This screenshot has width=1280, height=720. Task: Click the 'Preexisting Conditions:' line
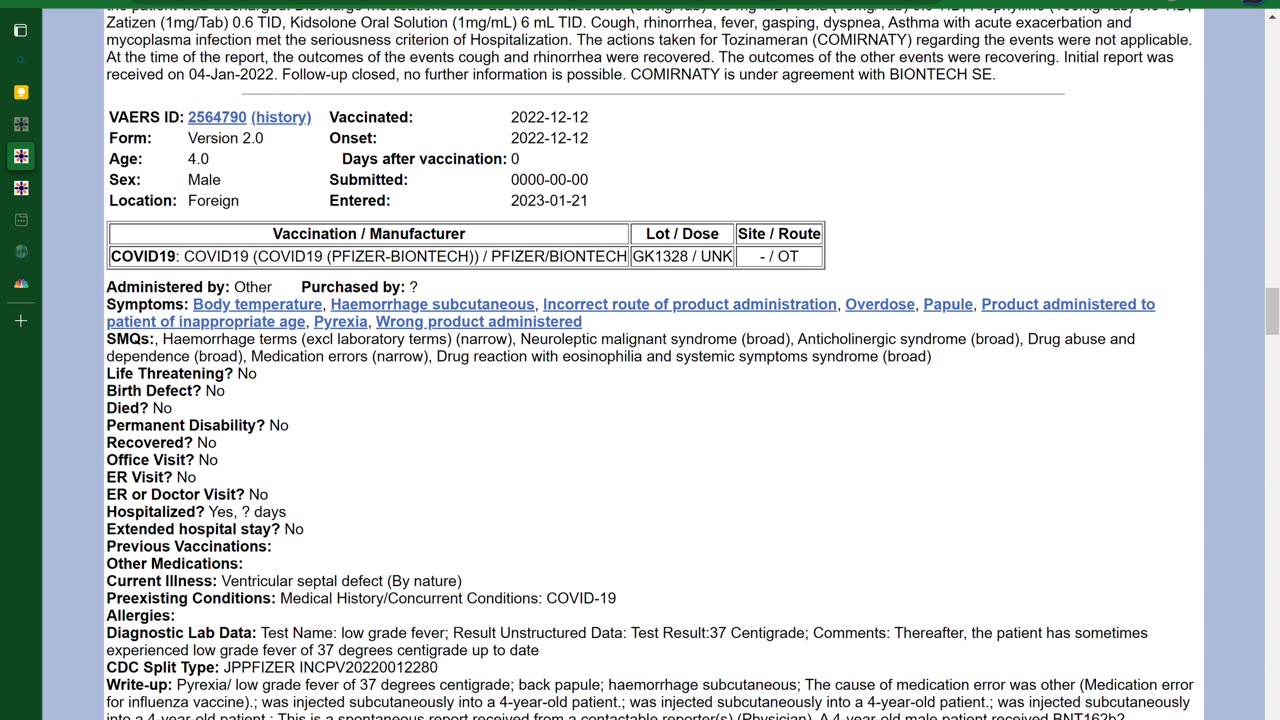tap(361, 598)
